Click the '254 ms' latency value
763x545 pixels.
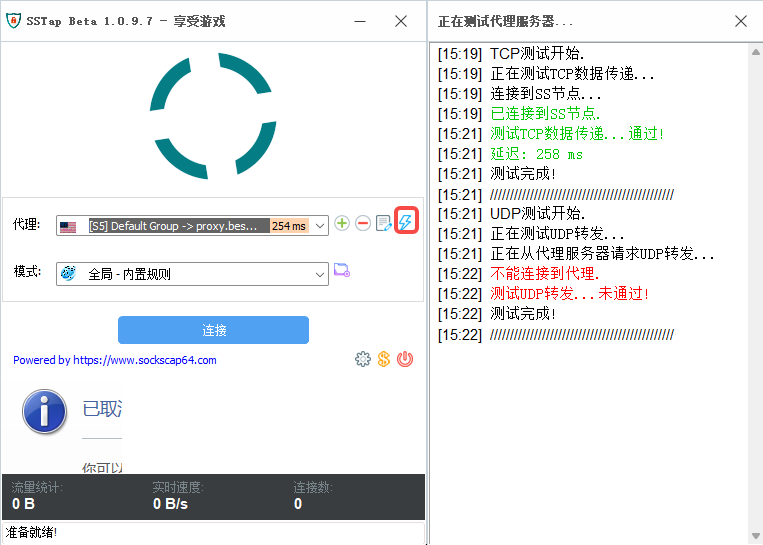tap(289, 226)
